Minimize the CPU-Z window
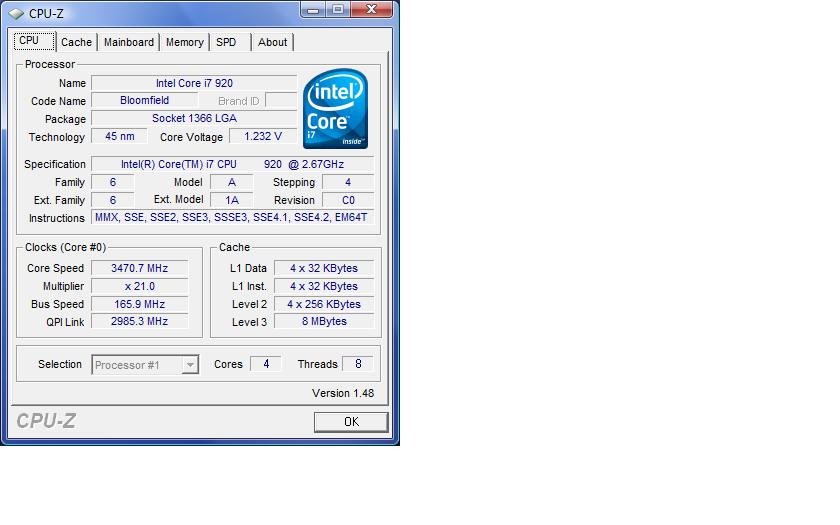Image resolution: width=840 pixels, height=525 pixels. (x=313, y=10)
